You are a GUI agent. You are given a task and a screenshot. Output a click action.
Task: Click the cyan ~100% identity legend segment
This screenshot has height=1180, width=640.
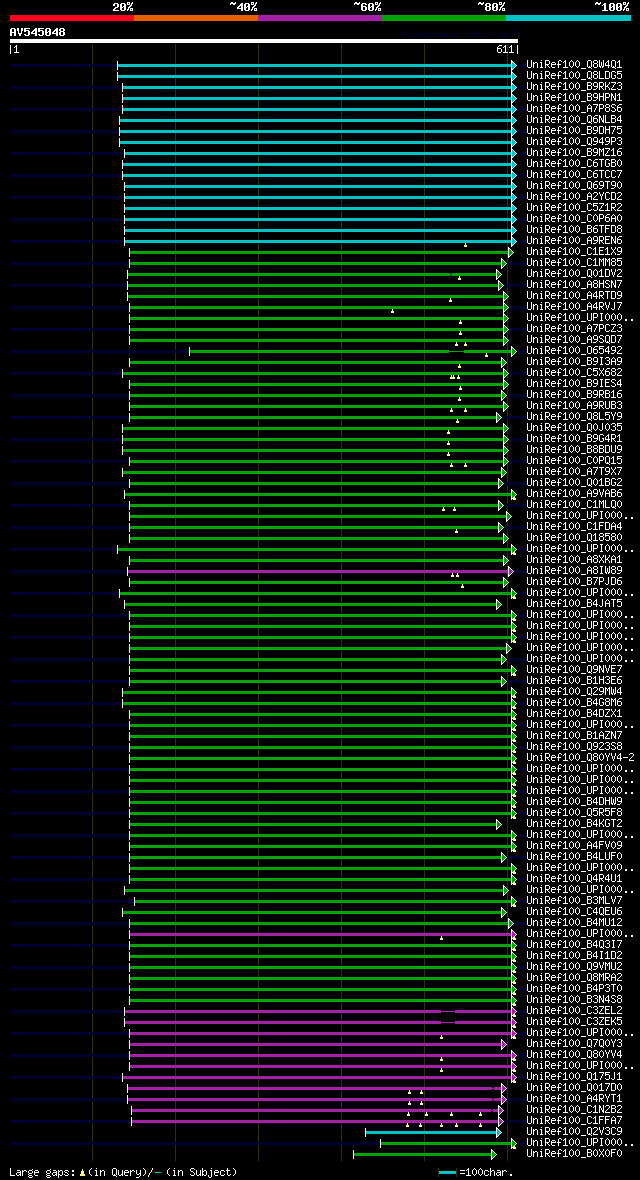coord(568,17)
